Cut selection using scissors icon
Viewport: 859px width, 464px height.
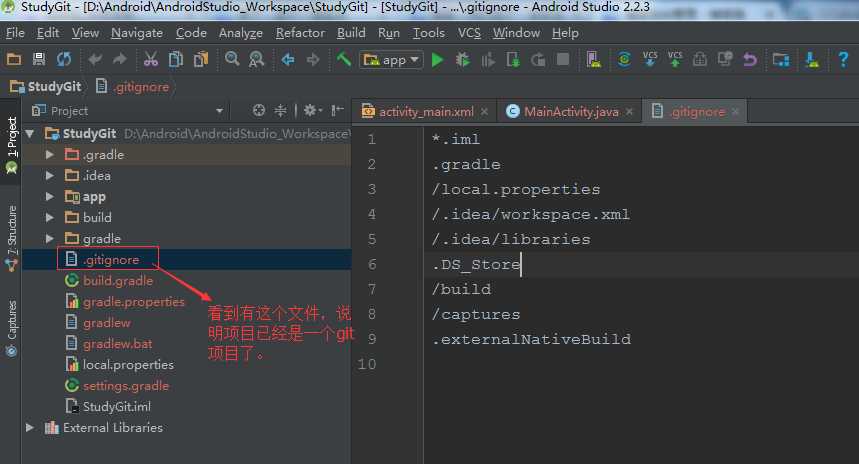pyautogui.click(x=151, y=59)
